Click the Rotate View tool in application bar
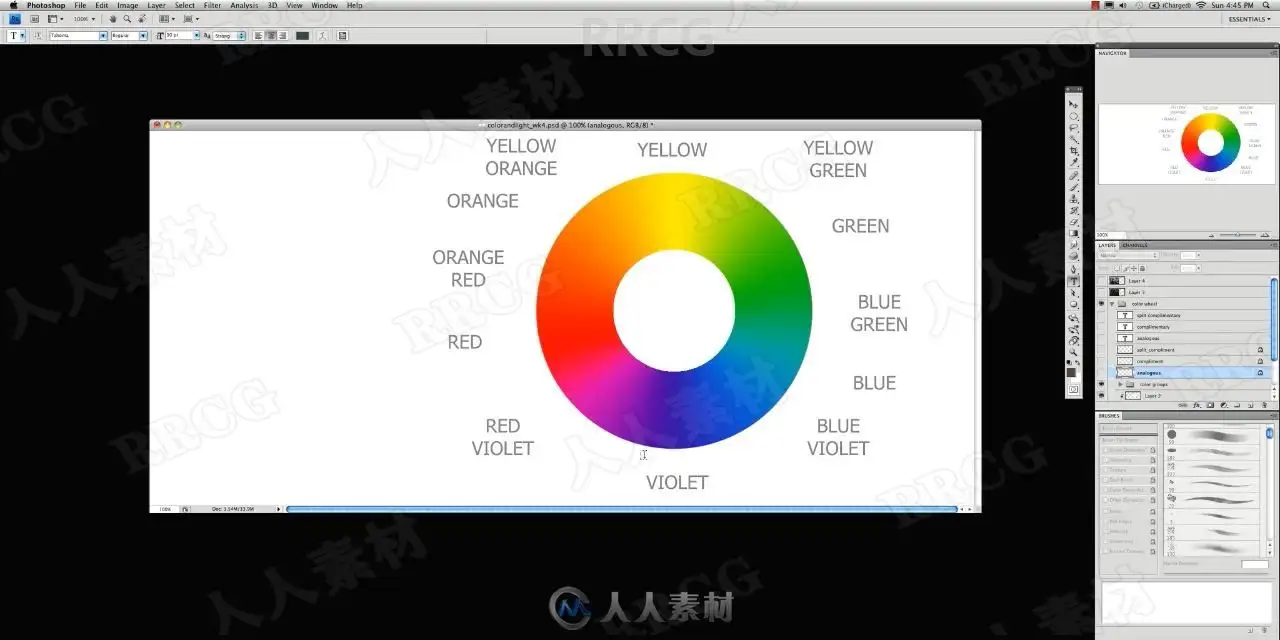Viewport: 1280px width, 640px height. [143, 19]
